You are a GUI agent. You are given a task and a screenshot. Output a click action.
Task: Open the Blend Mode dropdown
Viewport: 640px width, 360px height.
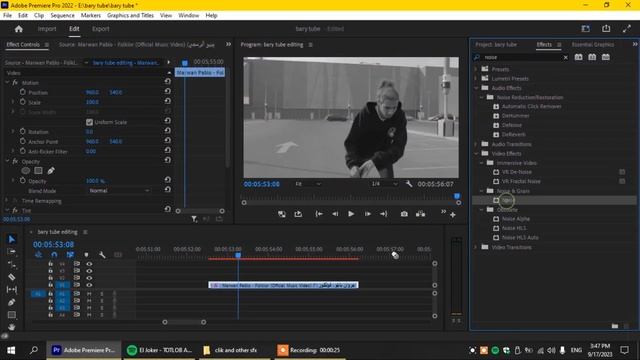point(119,191)
